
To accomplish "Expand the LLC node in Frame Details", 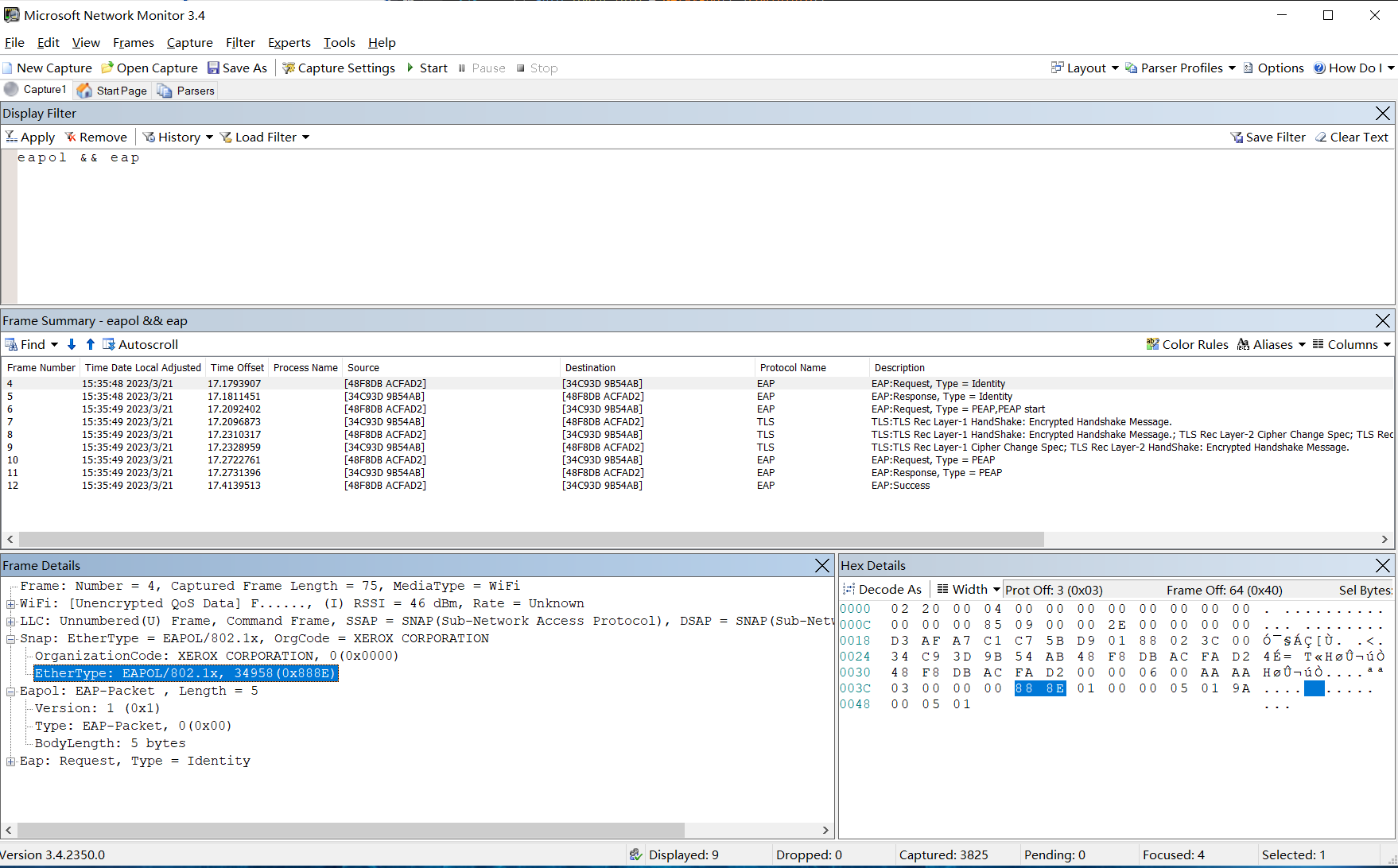I will [x=11, y=622].
